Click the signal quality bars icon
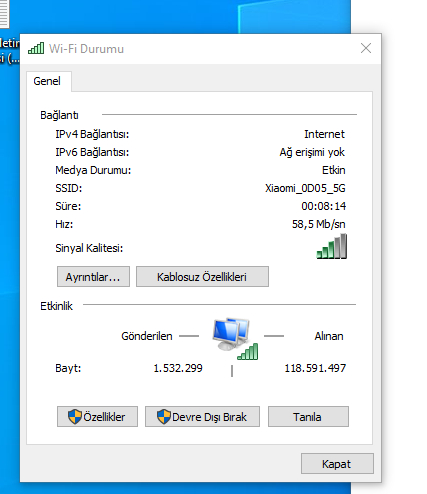427x494 pixels. pos(332,246)
